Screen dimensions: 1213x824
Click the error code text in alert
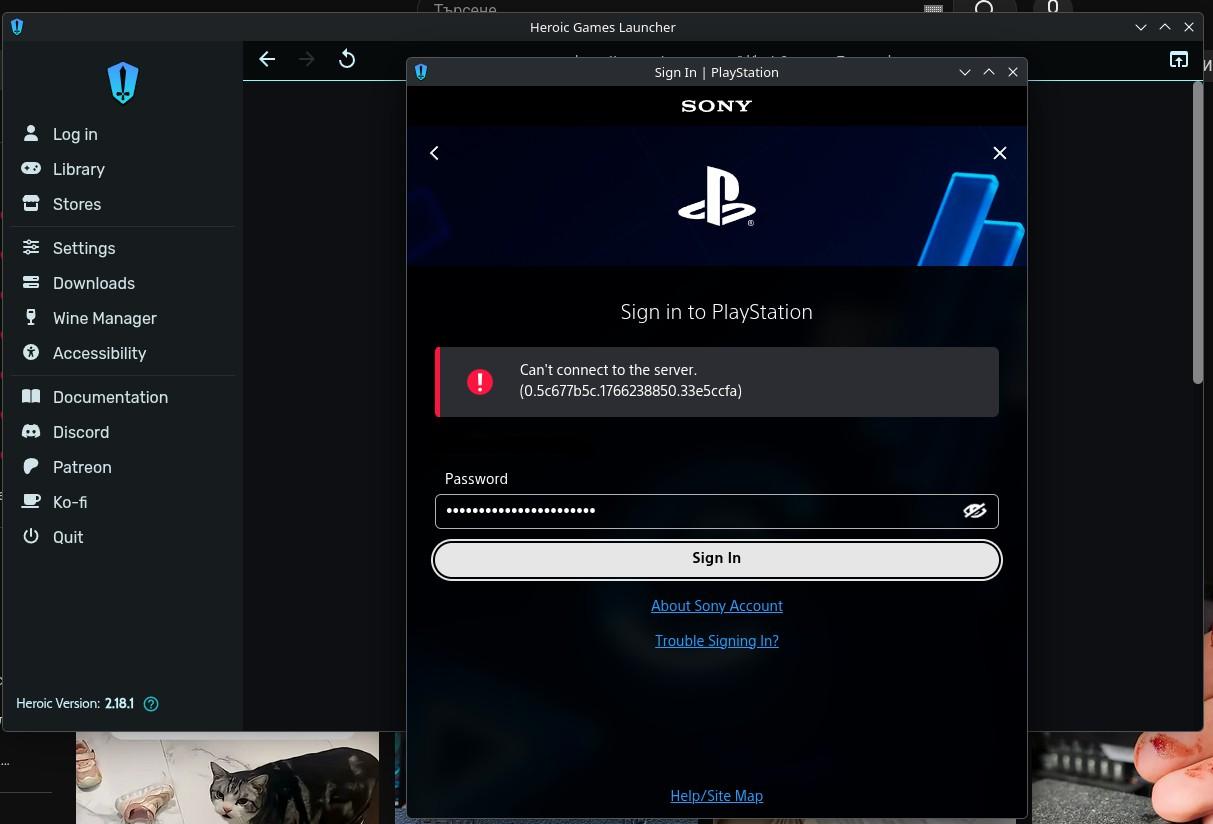tap(631, 391)
